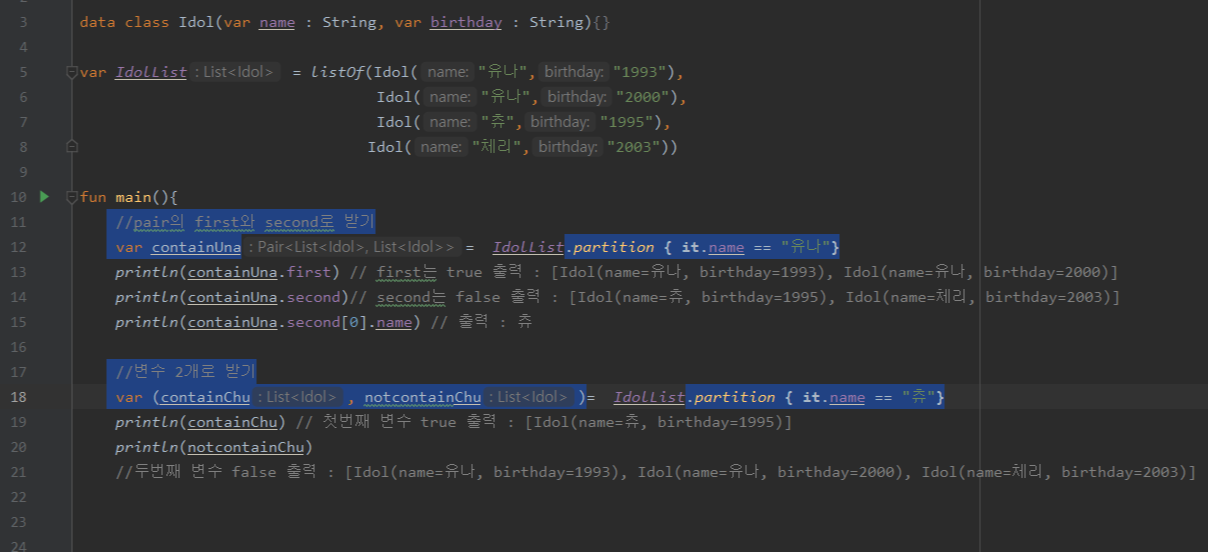Click the 'name:' parameter hint on line 8
Viewport: 1208px width, 552px height.
click(x=441, y=147)
